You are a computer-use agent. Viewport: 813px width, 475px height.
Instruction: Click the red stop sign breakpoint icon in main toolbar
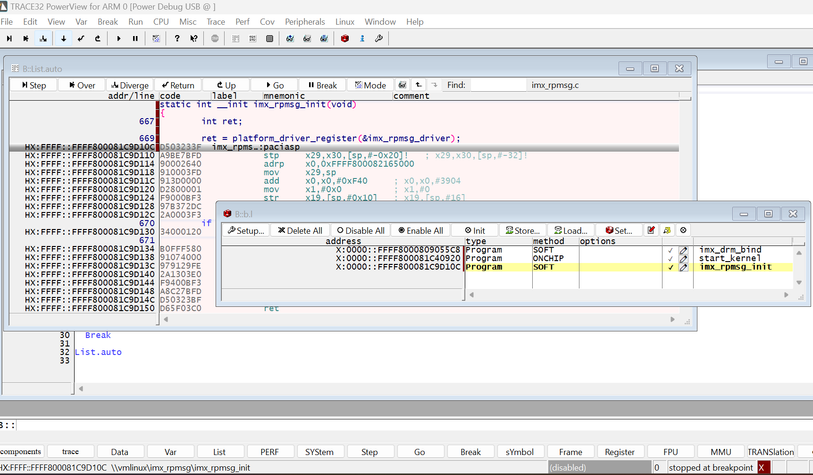[345, 39]
